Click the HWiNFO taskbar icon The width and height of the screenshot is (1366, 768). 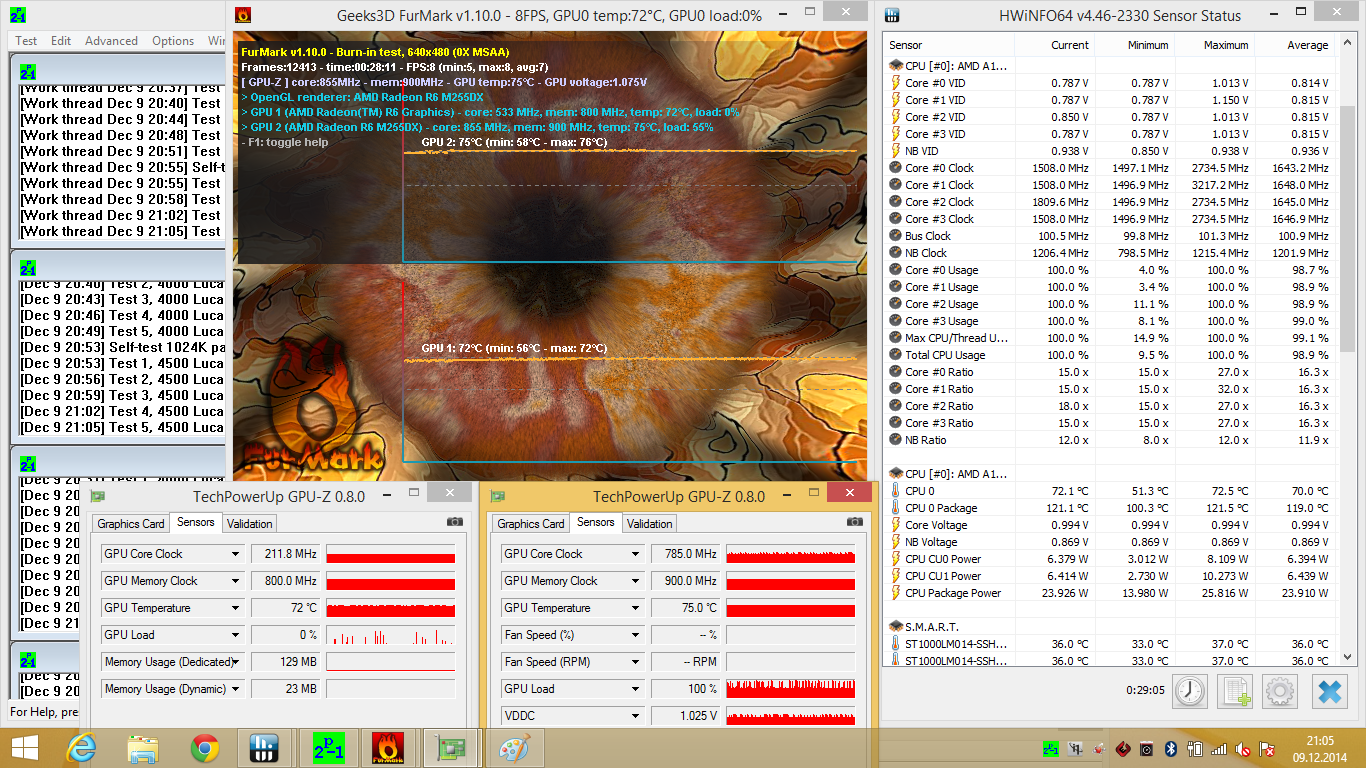(x=266, y=748)
